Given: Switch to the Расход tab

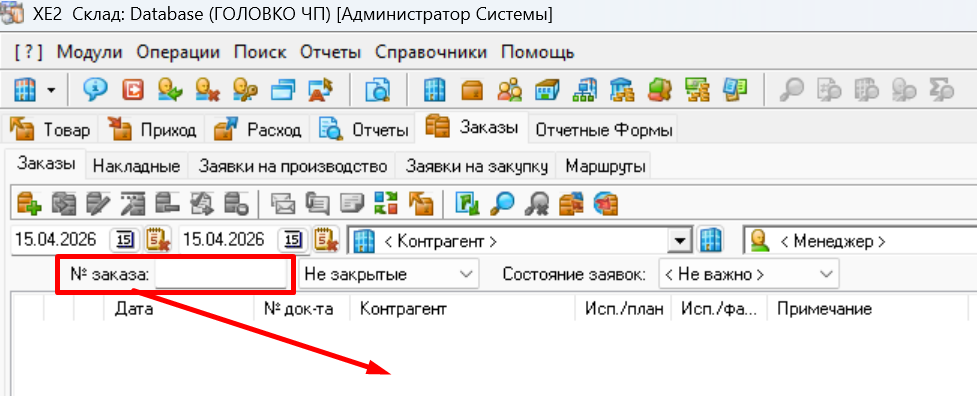Looking at the screenshot, I should (x=258, y=130).
